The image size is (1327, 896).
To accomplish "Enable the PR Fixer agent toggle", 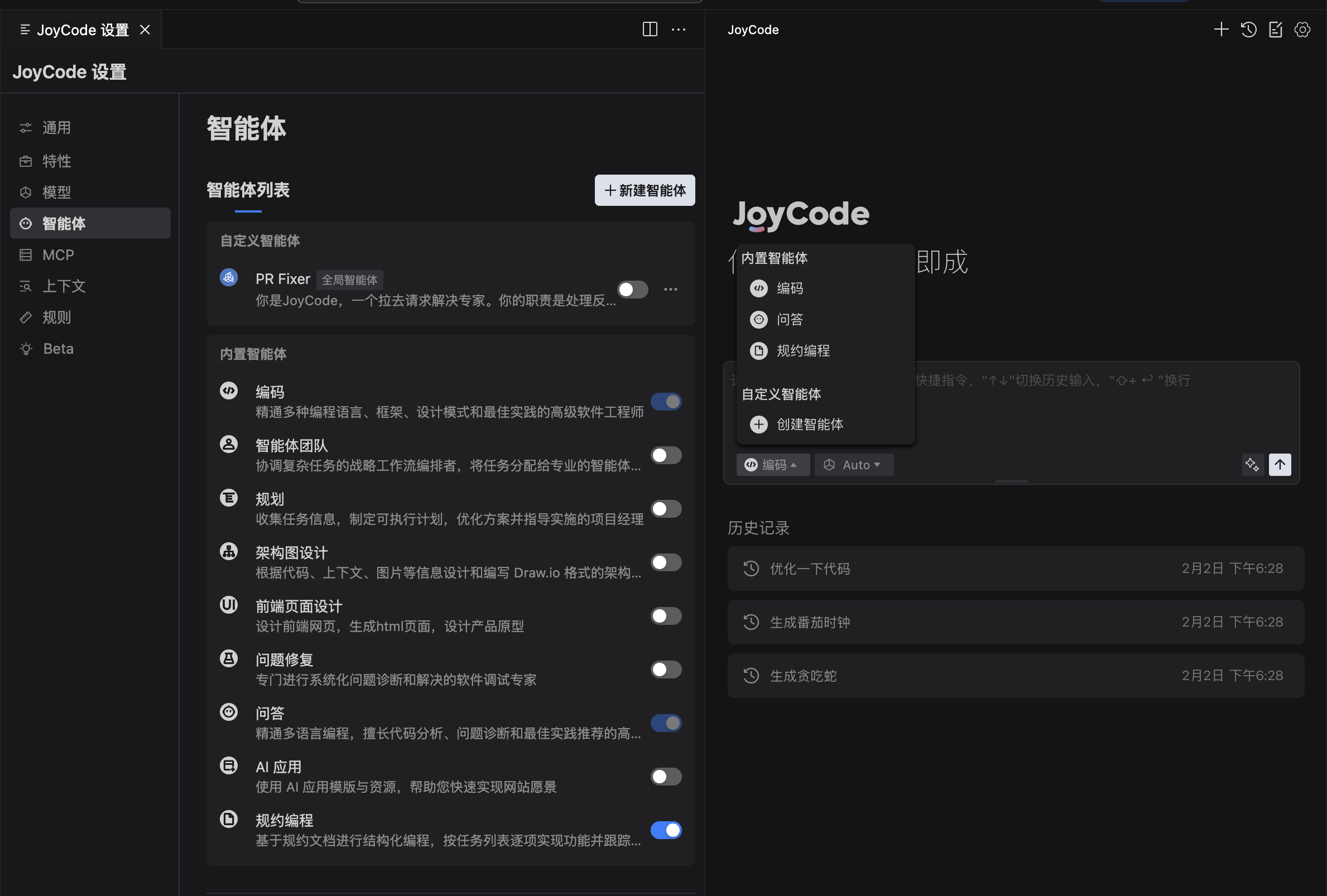I will [x=633, y=290].
